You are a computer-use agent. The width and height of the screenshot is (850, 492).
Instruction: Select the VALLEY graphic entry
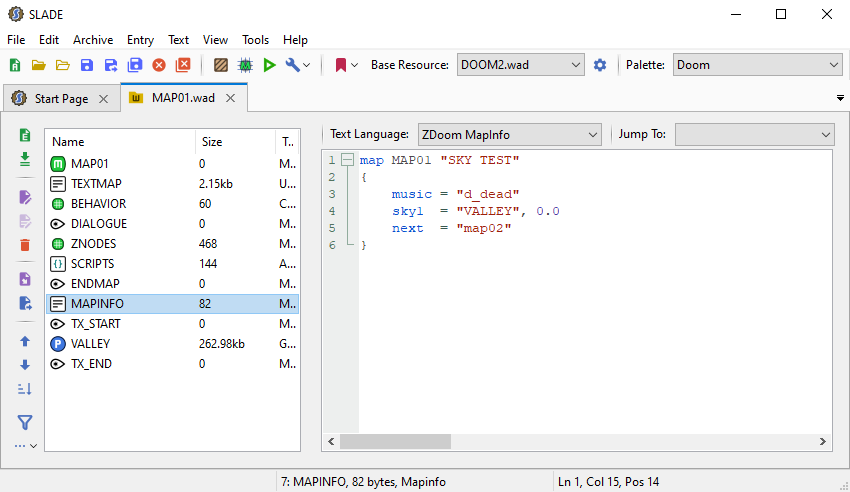[x=172, y=344]
